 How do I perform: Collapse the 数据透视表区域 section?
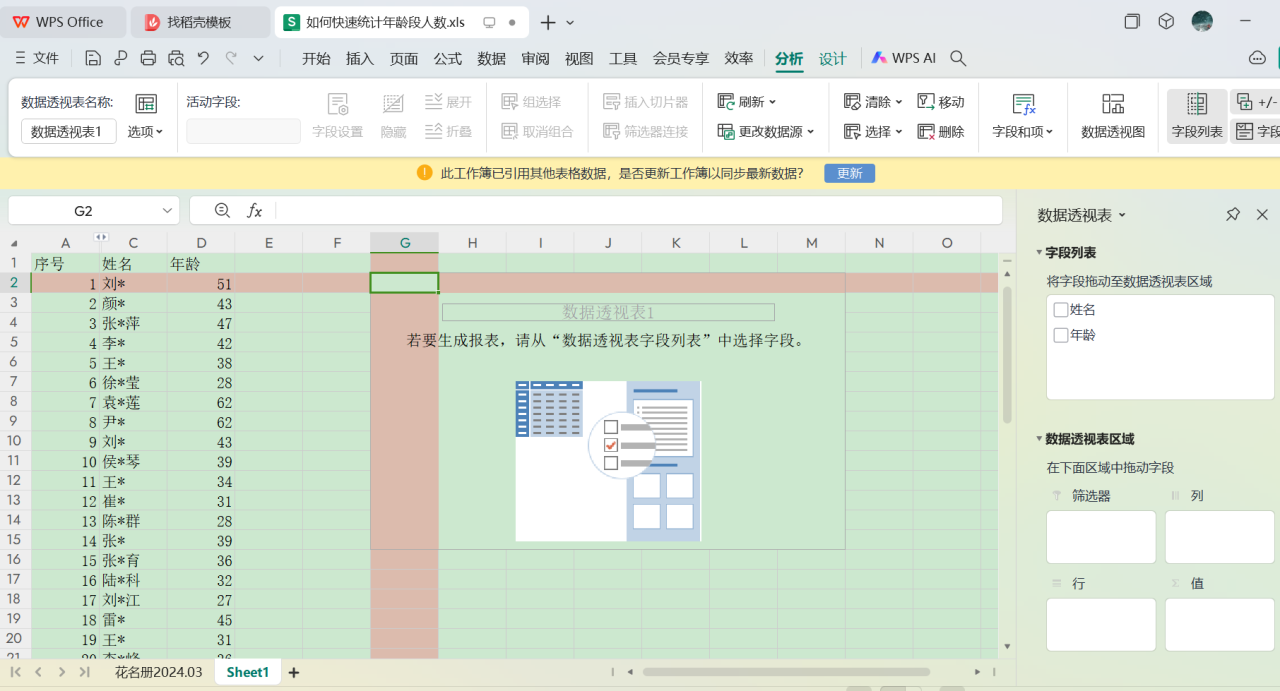(1039, 439)
